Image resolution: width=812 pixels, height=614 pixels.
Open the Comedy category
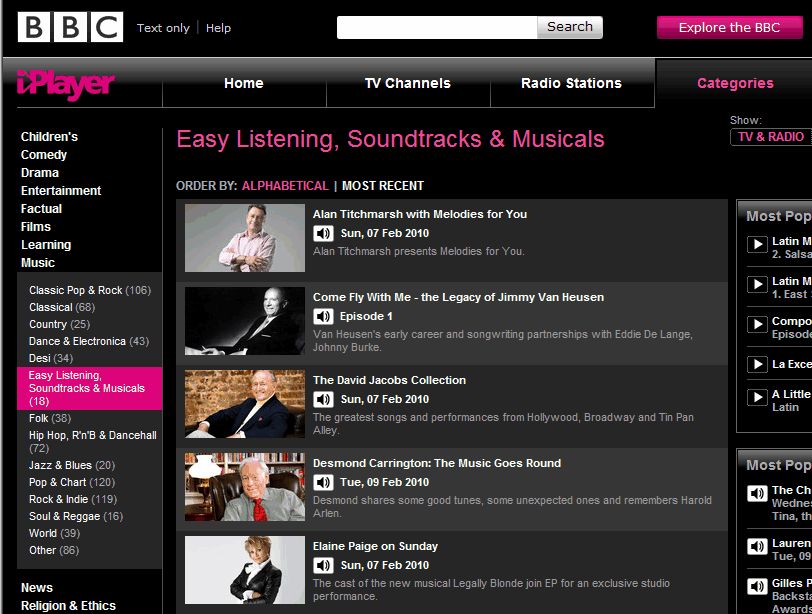(x=44, y=155)
